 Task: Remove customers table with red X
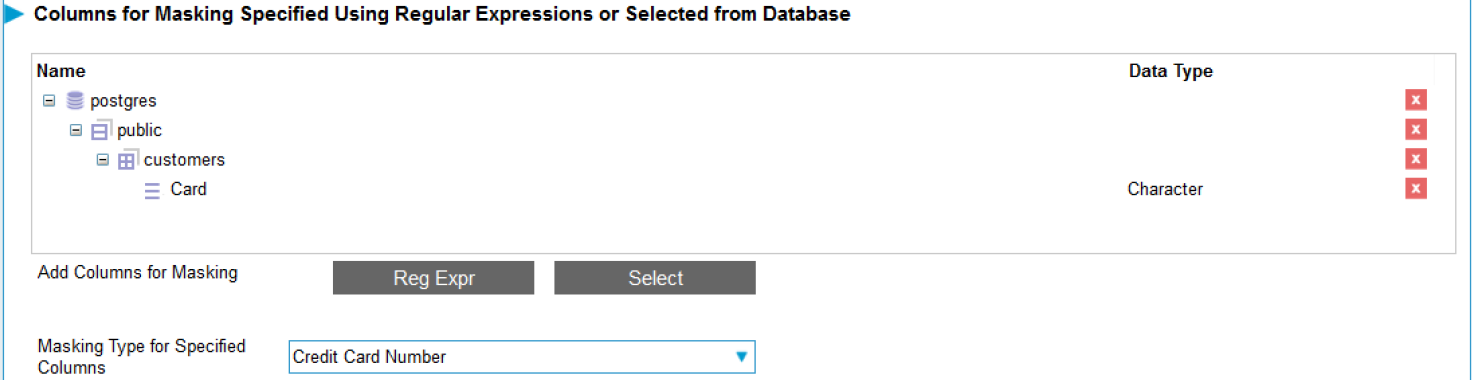pyautogui.click(x=1416, y=159)
